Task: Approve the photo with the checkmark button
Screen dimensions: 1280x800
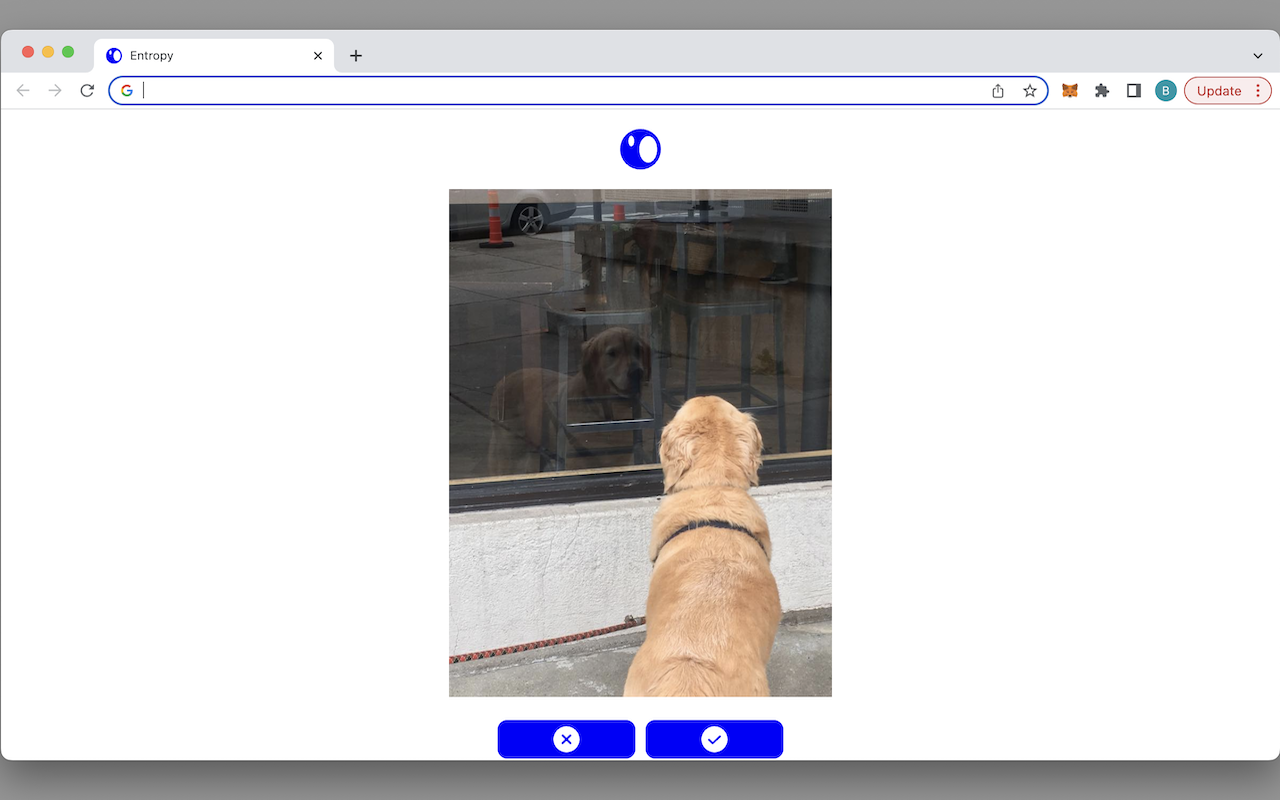Action: coord(714,739)
